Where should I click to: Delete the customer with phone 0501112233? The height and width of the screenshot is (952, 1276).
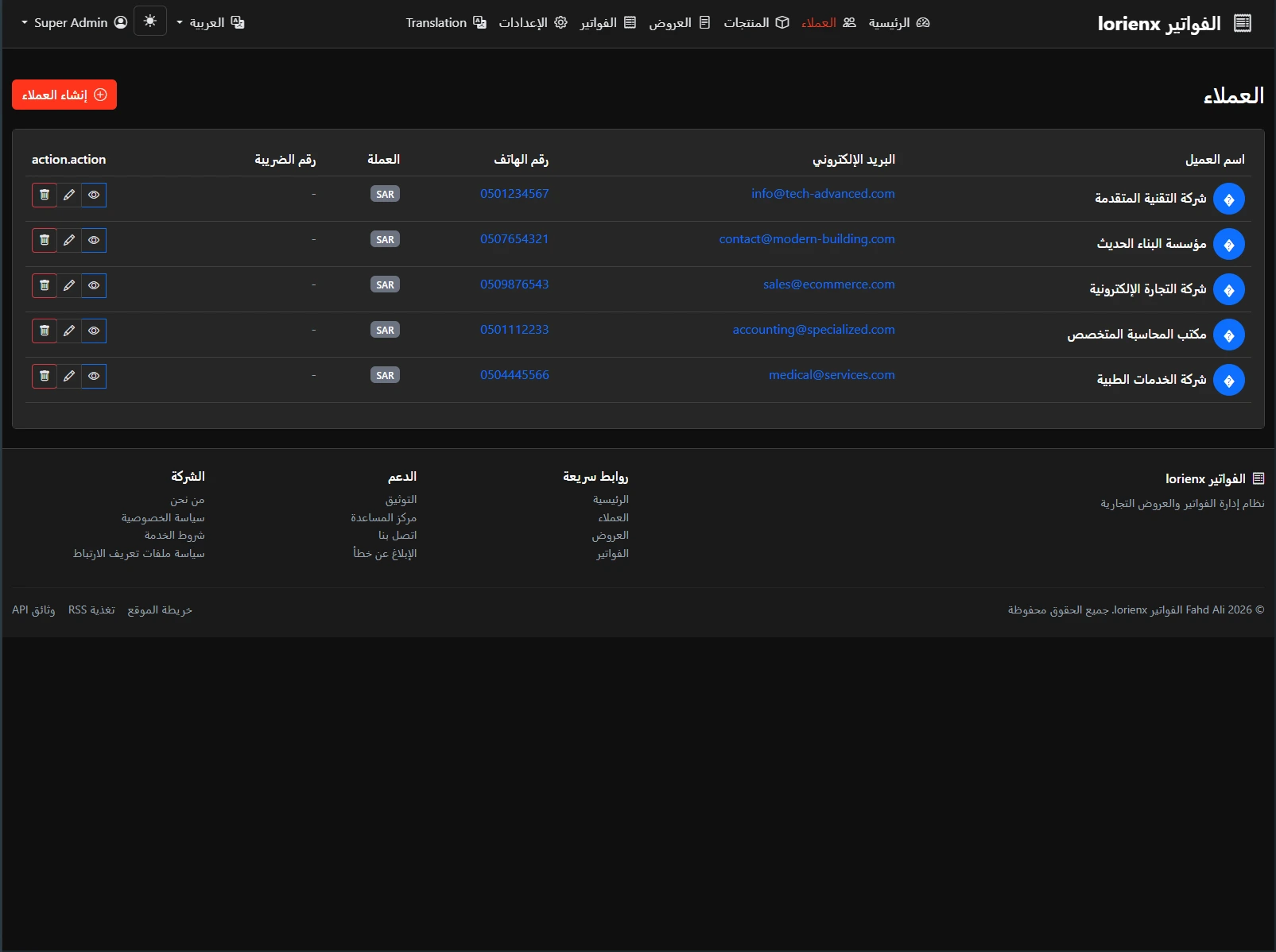[x=45, y=331]
